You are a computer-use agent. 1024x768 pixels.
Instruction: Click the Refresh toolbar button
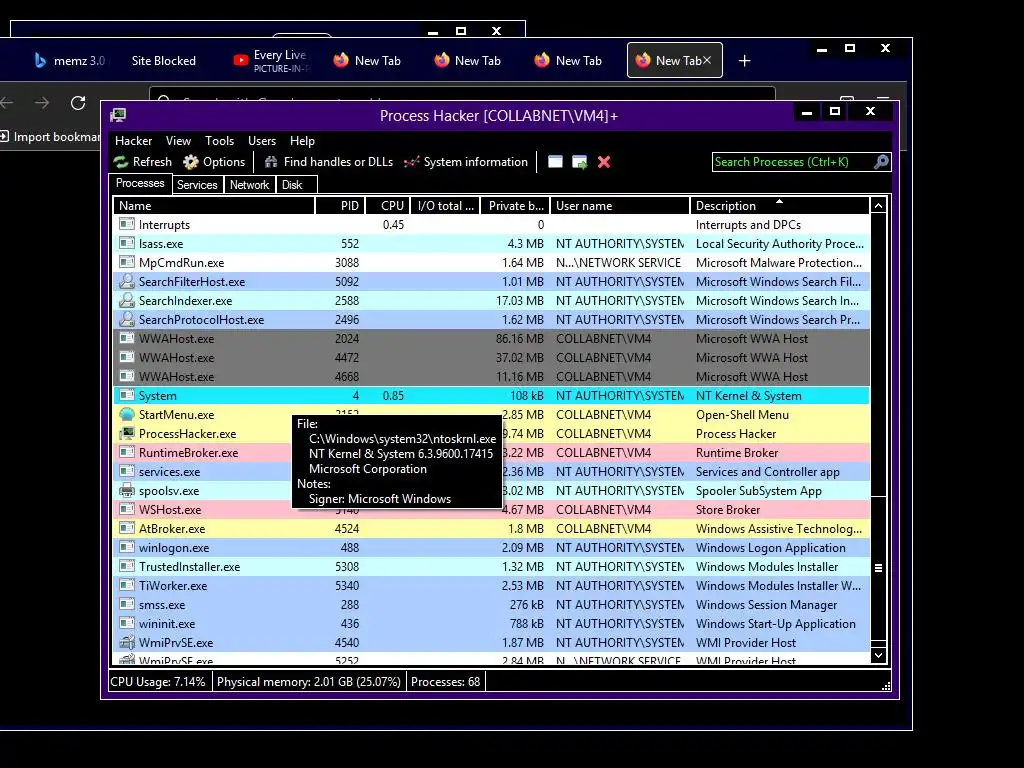(x=142, y=162)
